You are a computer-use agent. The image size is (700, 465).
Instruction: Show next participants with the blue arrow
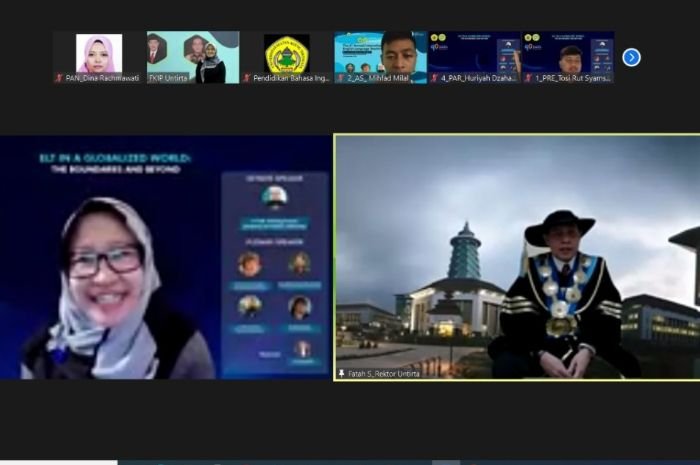click(x=631, y=57)
